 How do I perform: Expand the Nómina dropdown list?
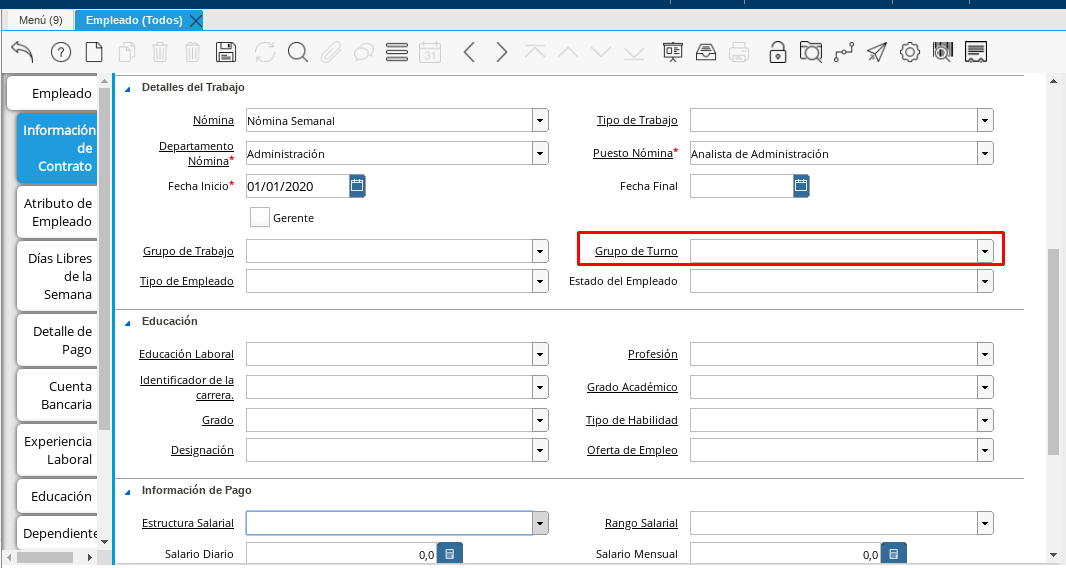540,121
